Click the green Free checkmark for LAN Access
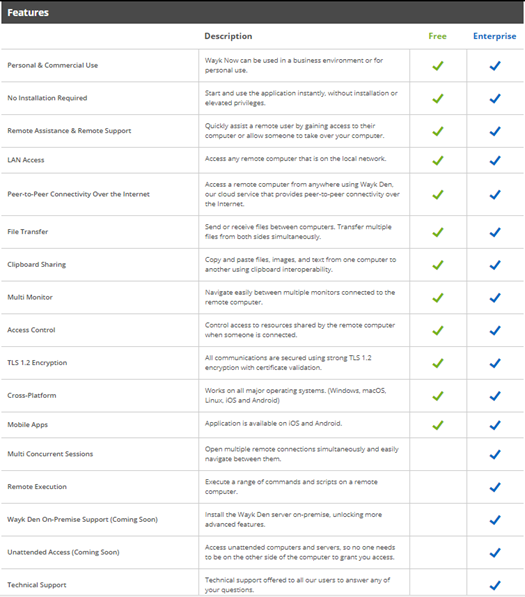This screenshot has width=525, height=597. click(x=438, y=160)
